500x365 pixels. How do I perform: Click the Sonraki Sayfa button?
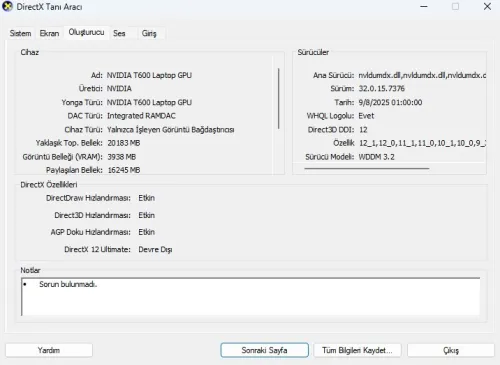pos(264,350)
